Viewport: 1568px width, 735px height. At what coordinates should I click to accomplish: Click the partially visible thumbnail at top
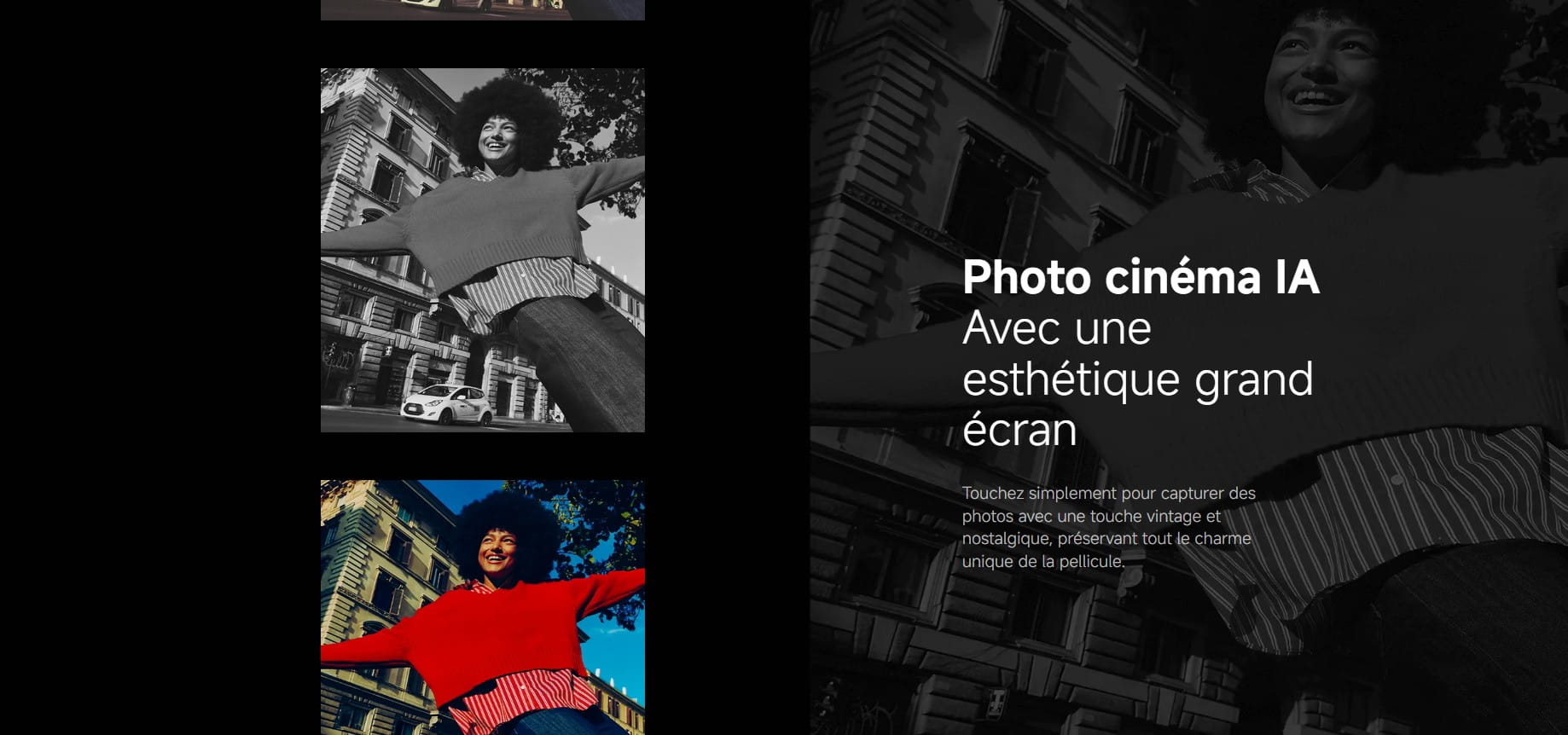pos(482,9)
